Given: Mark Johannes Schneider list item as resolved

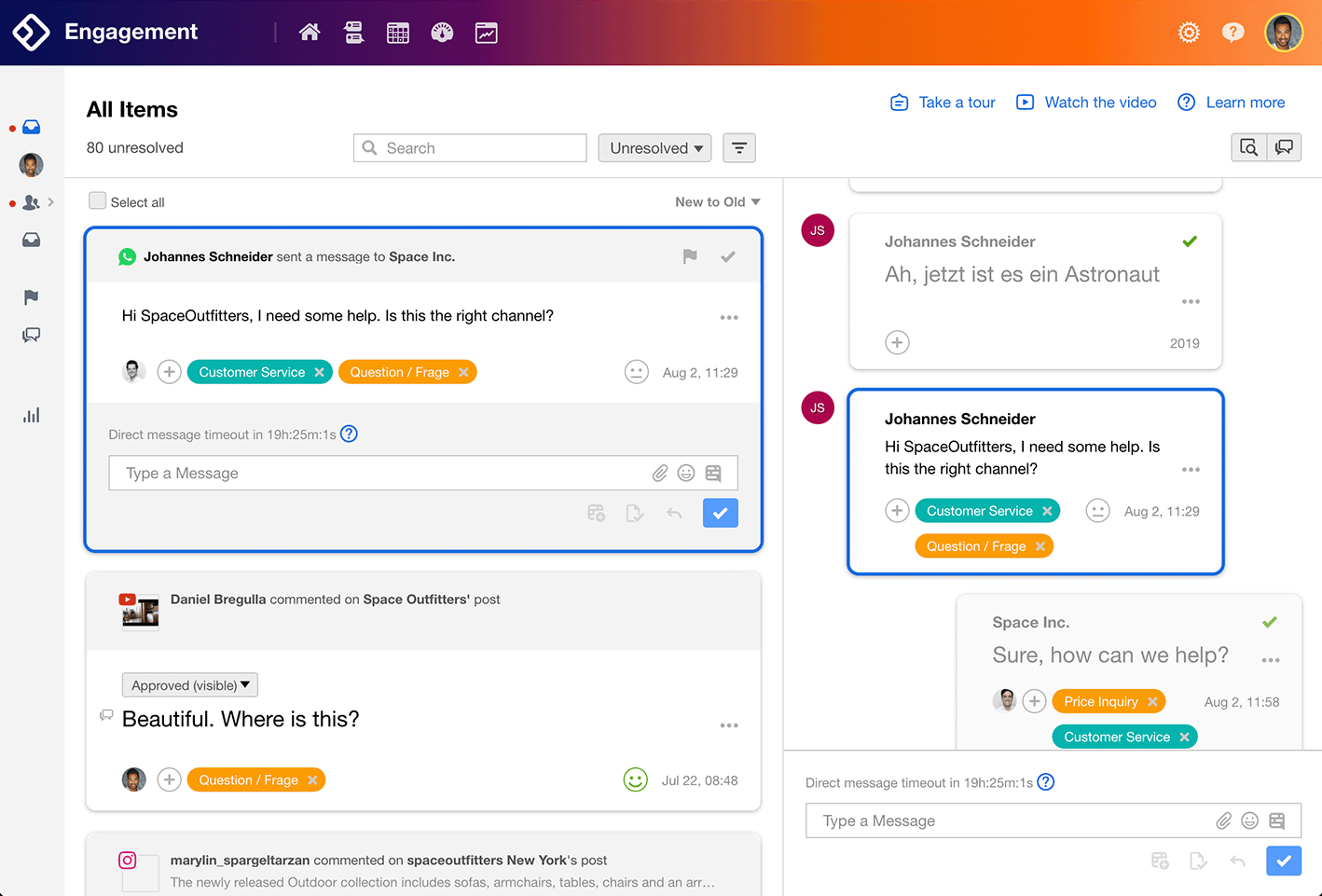Looking at the screenshot, I should tap(728, 256).
